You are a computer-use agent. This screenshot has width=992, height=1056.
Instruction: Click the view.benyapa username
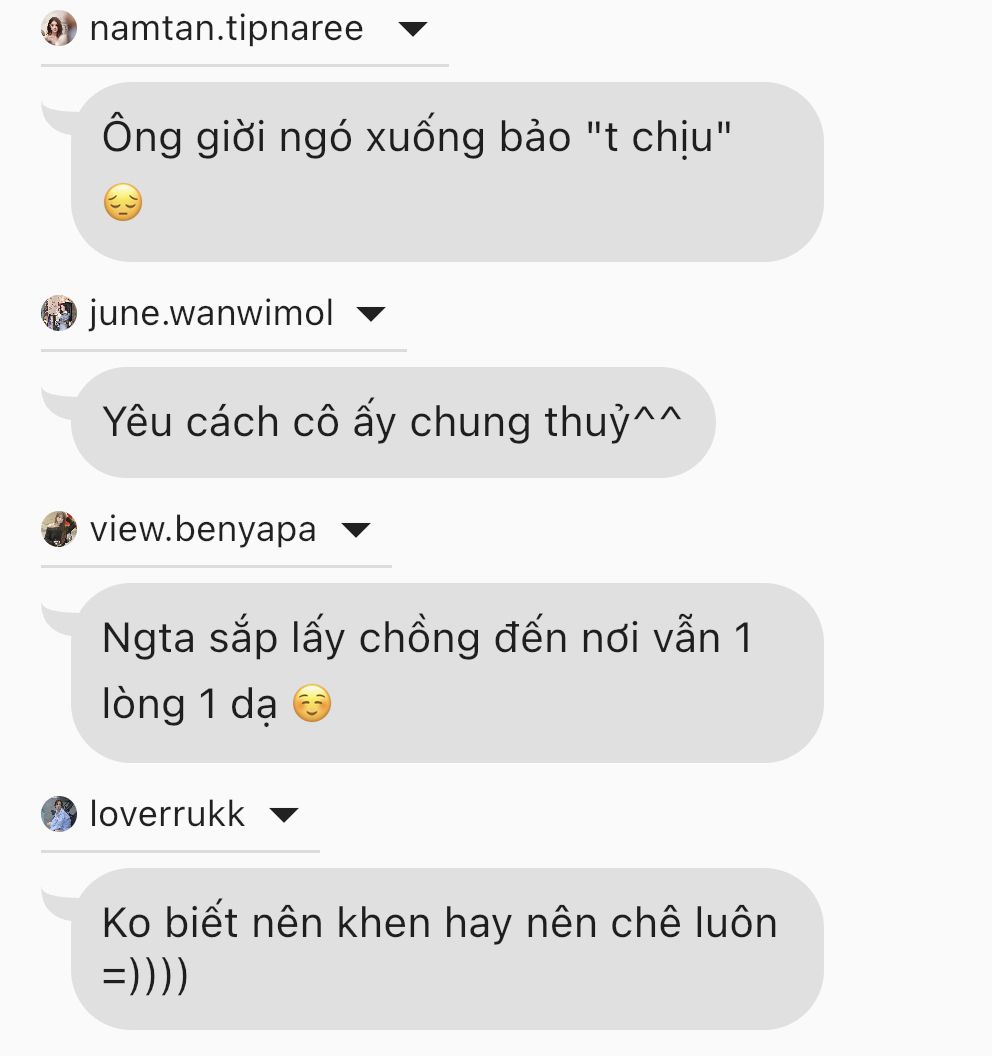[203, 530]
